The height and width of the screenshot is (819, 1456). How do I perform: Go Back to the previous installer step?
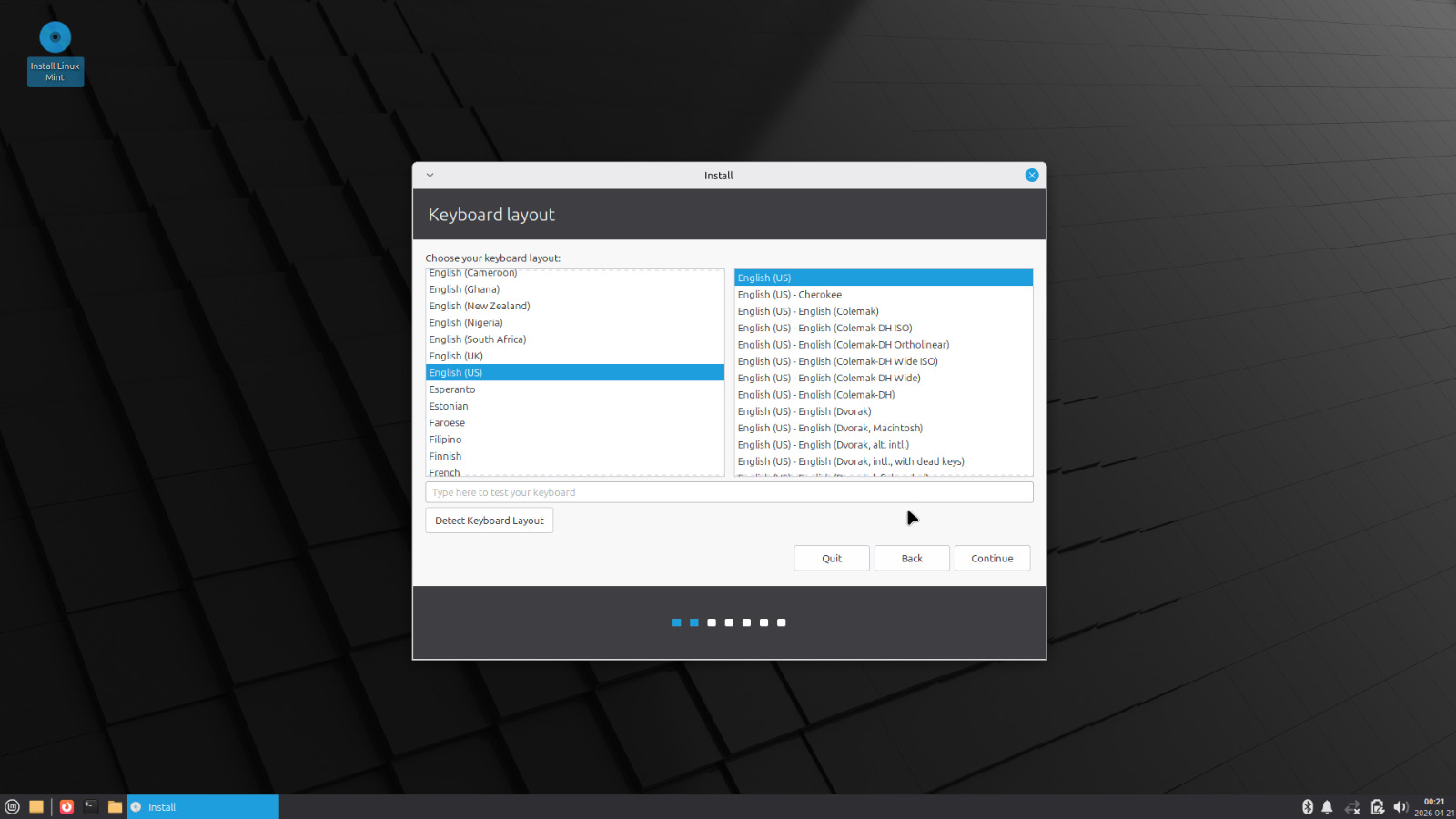[912, 559]
